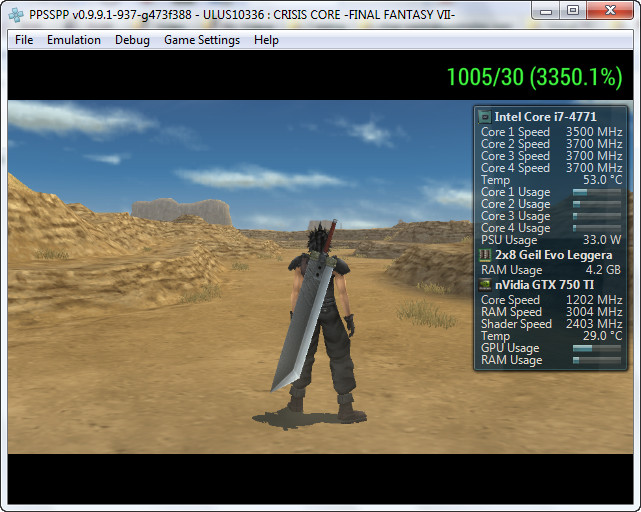Click the nVidia logo icon beside GTX 750 TI
The height and width of the screenshot is (512, 641).
point(484,285)
